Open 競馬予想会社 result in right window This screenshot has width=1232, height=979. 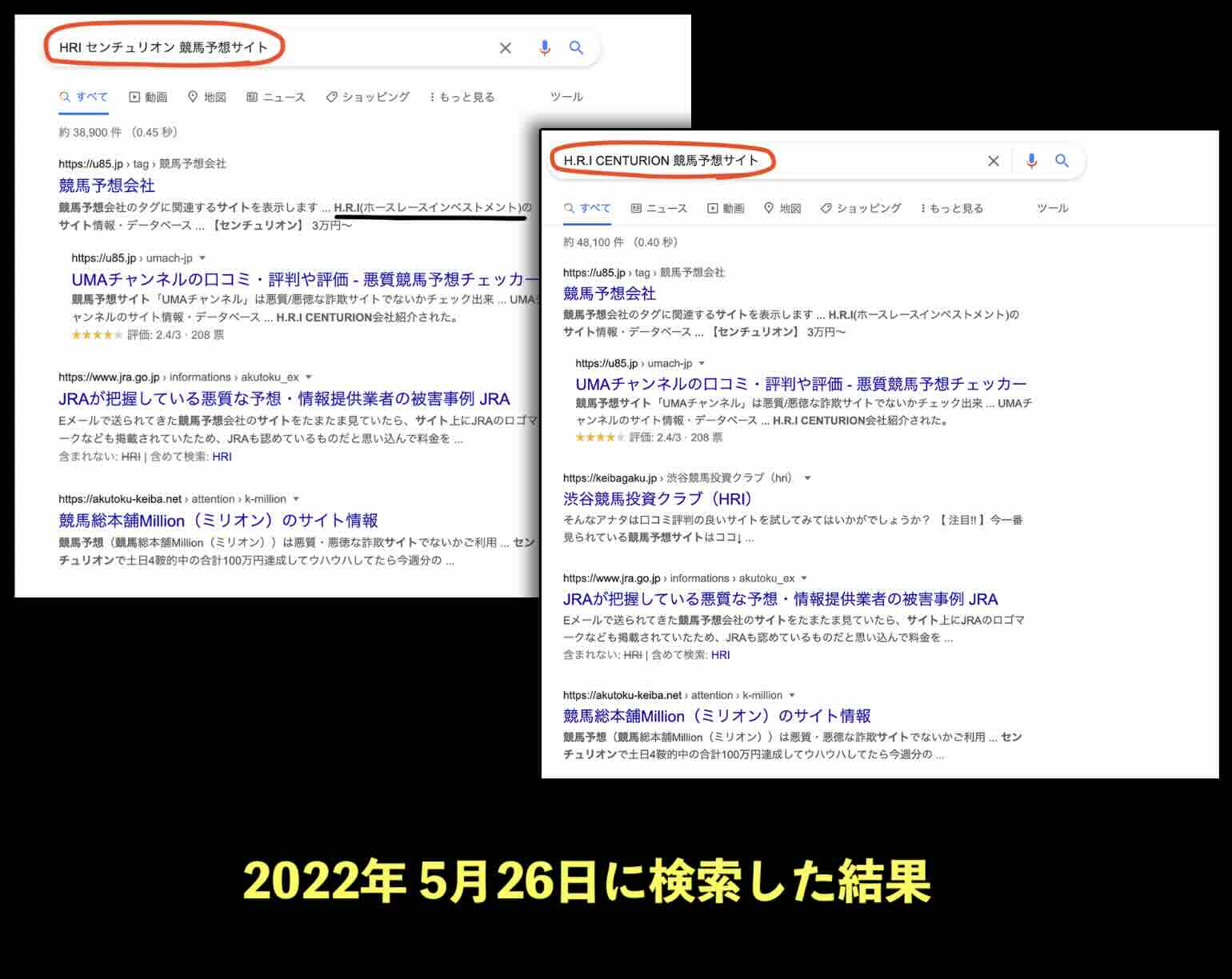610,294
